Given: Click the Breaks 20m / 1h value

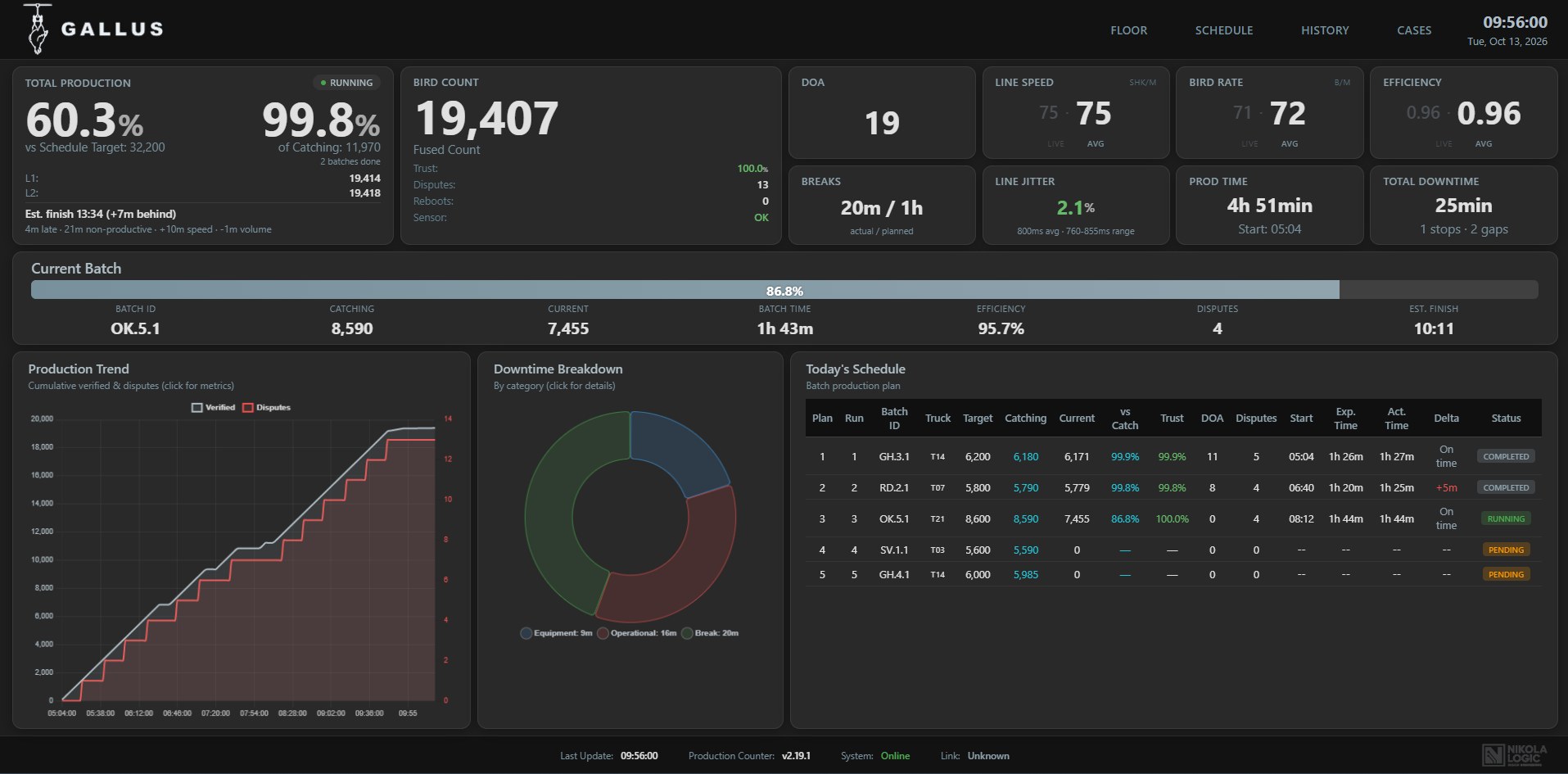Looking at the screenshot, I should click(x=881, y=207).
